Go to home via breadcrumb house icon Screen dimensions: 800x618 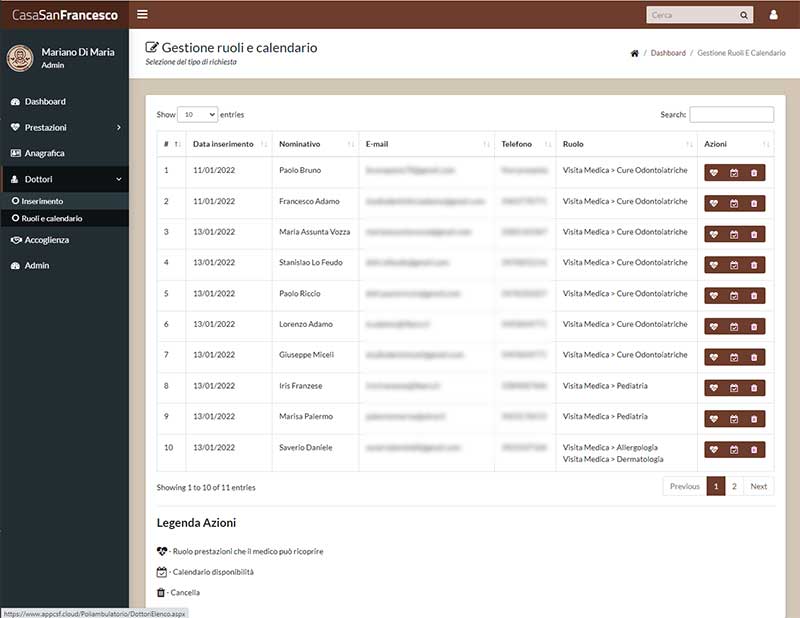(x=635, y=53)
